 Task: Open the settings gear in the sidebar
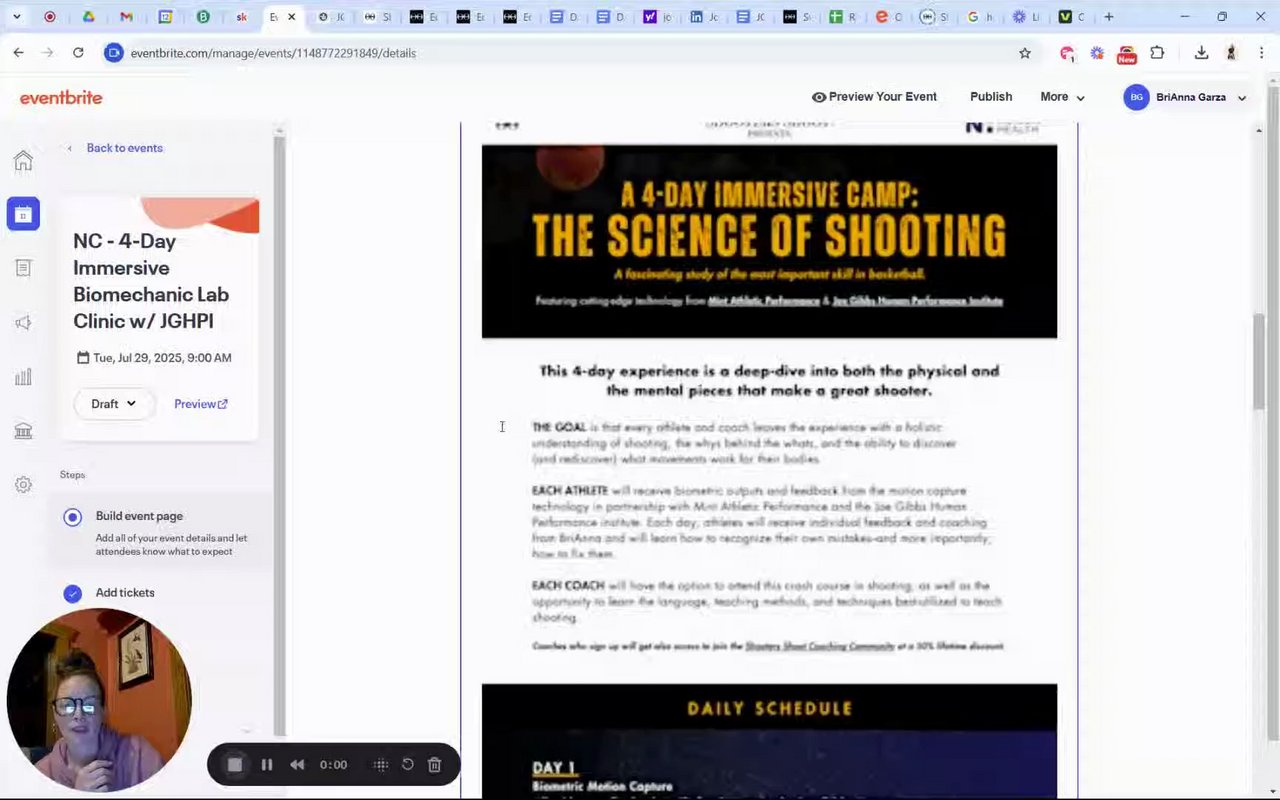pos(23,485)
